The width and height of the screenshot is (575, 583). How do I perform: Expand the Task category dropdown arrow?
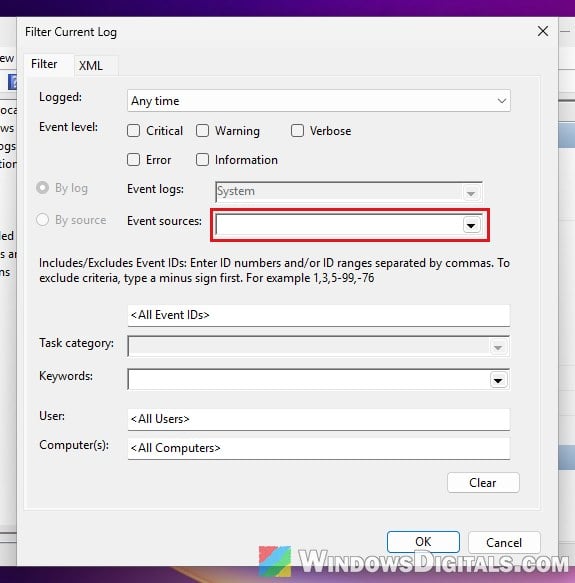click(x=498, y=347)
